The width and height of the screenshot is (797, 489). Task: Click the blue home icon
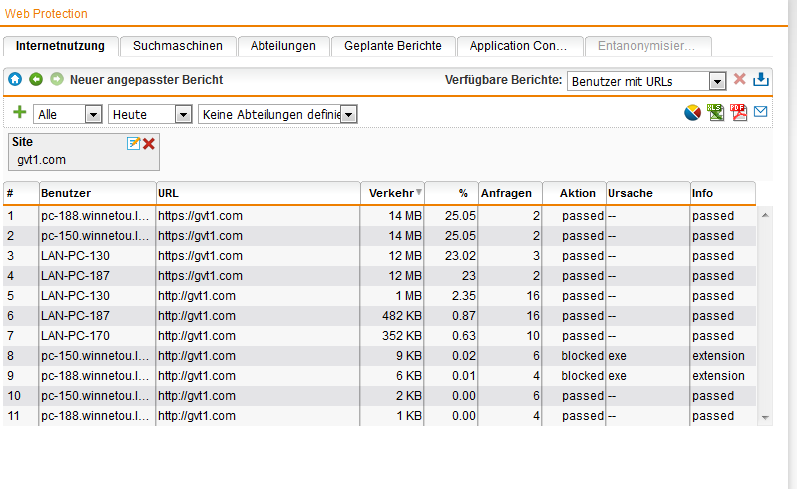point(15,79)
